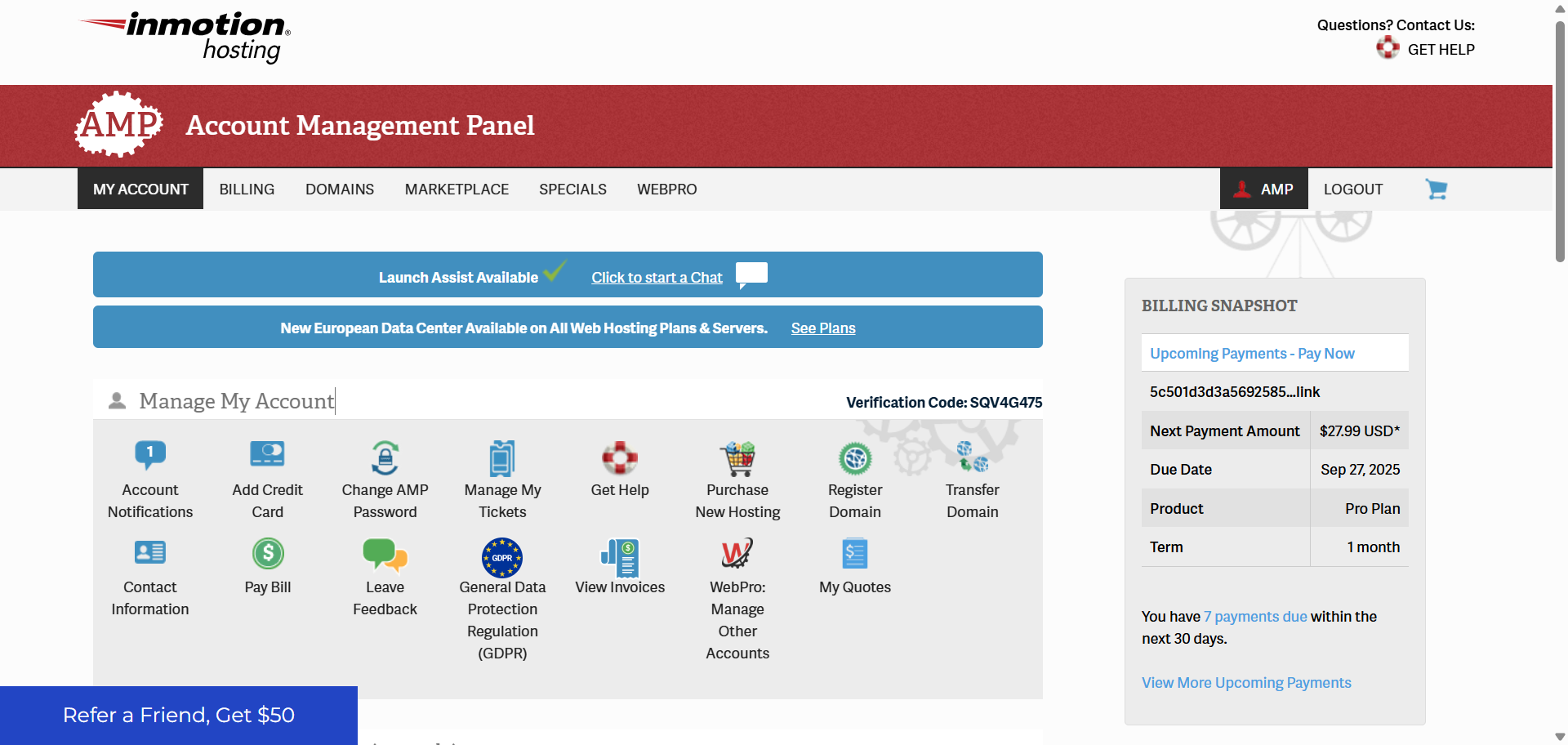Click the Pay Bill dollar icon

pyautogui.click(x=268, y=554)
